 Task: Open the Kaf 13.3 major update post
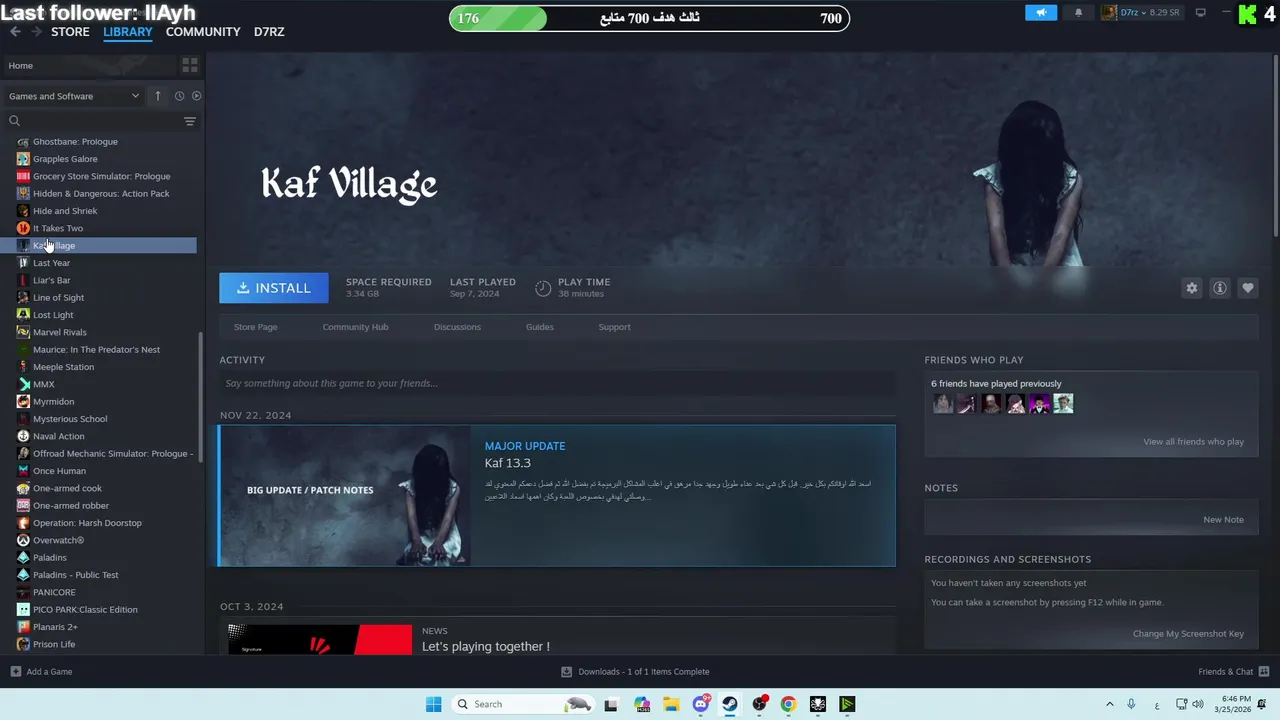[x=557, y=496]
